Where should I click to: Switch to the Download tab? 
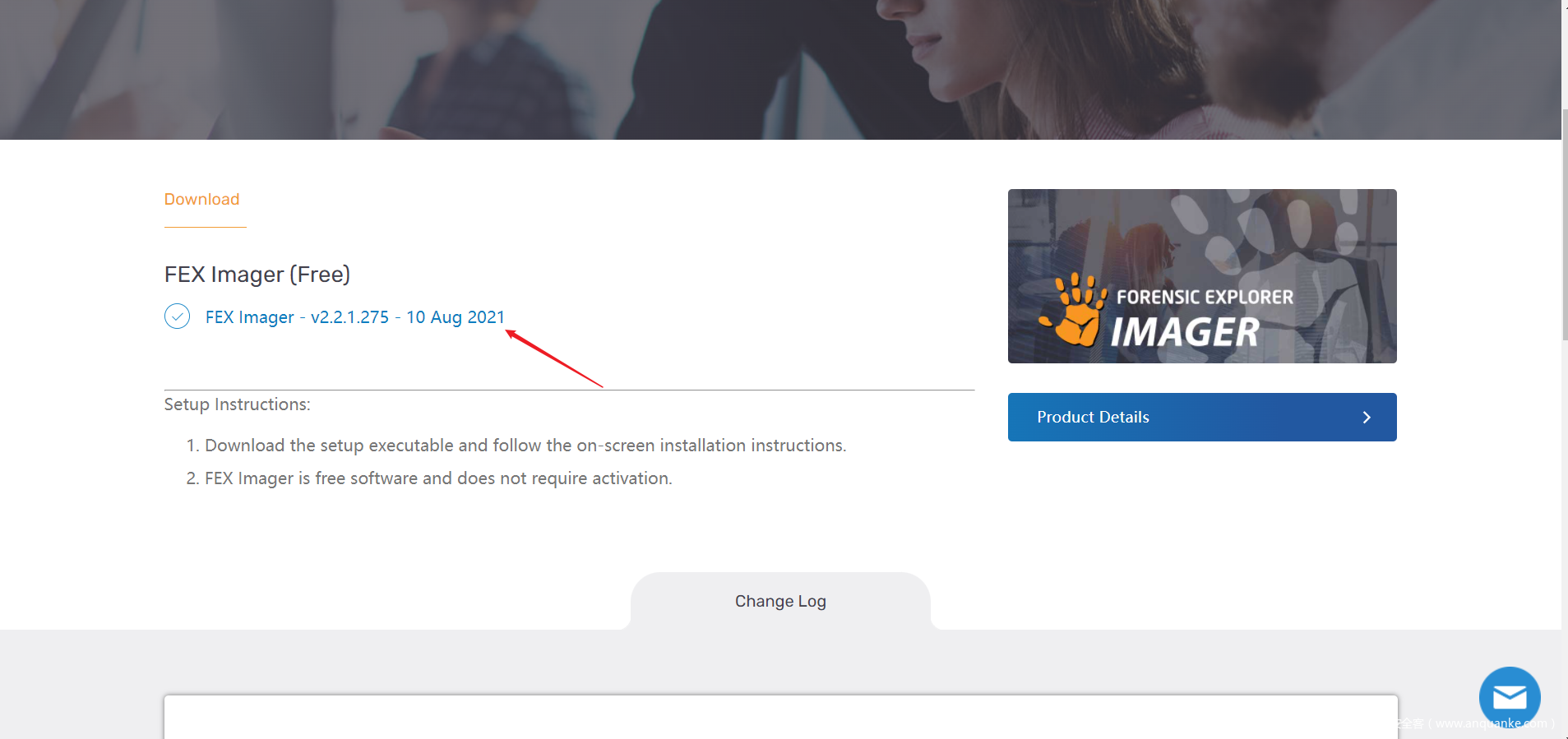[x=202, y=200]
